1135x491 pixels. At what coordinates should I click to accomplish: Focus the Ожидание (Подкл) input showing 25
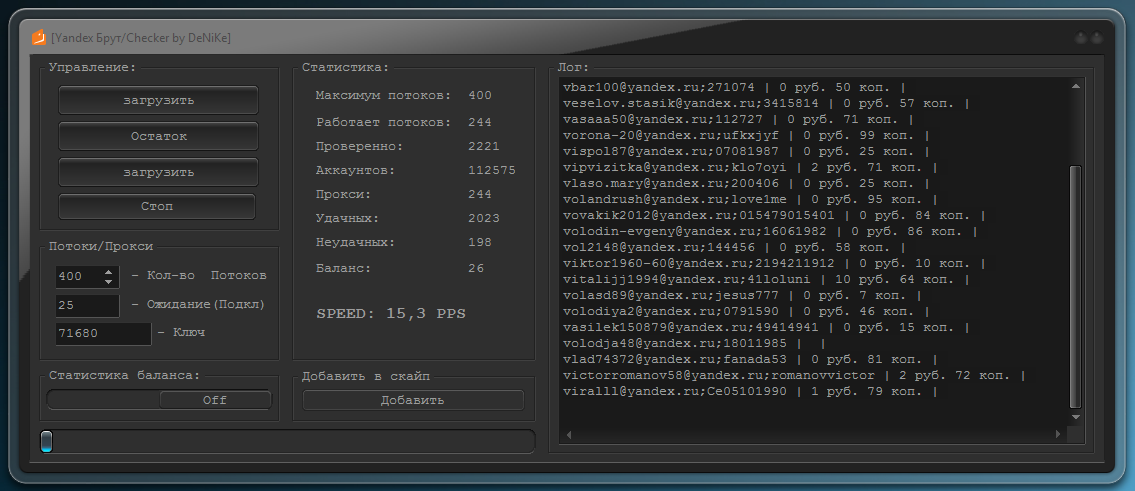click(88, 306)
